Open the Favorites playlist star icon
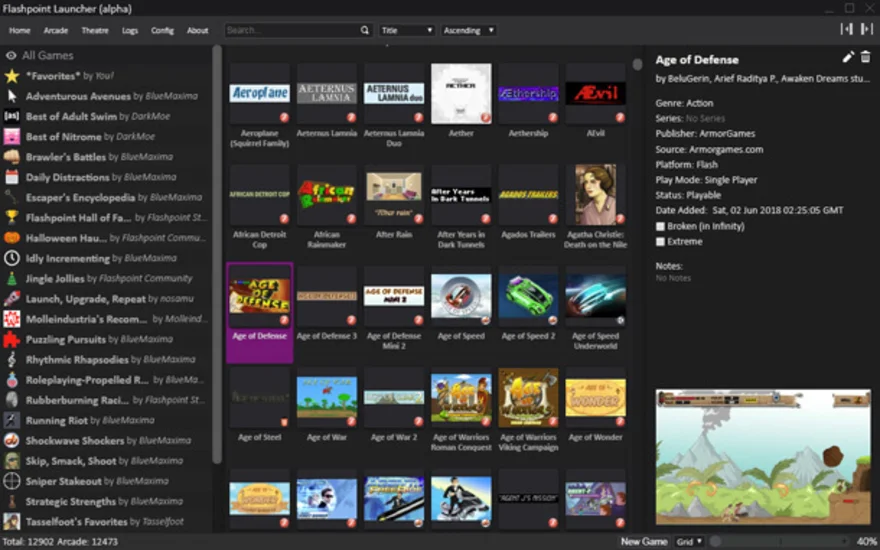The height and width of the screenshot is (550, 880). tap(12, 76)
